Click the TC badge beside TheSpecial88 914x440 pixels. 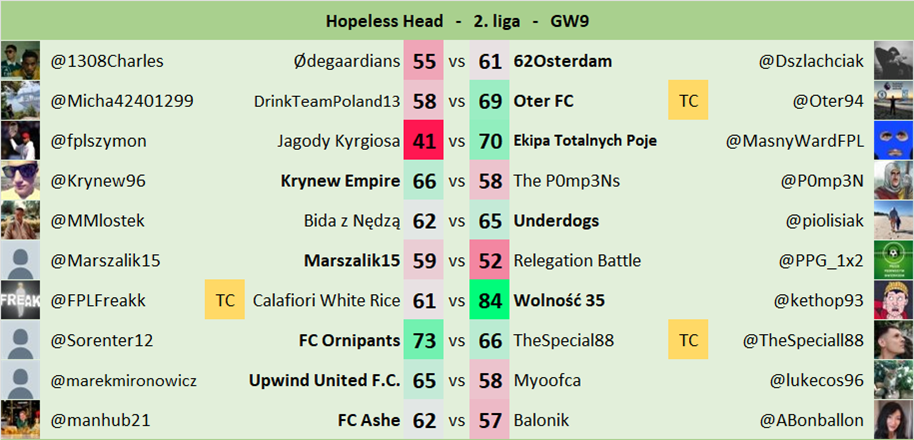click(x=688, y=340)
